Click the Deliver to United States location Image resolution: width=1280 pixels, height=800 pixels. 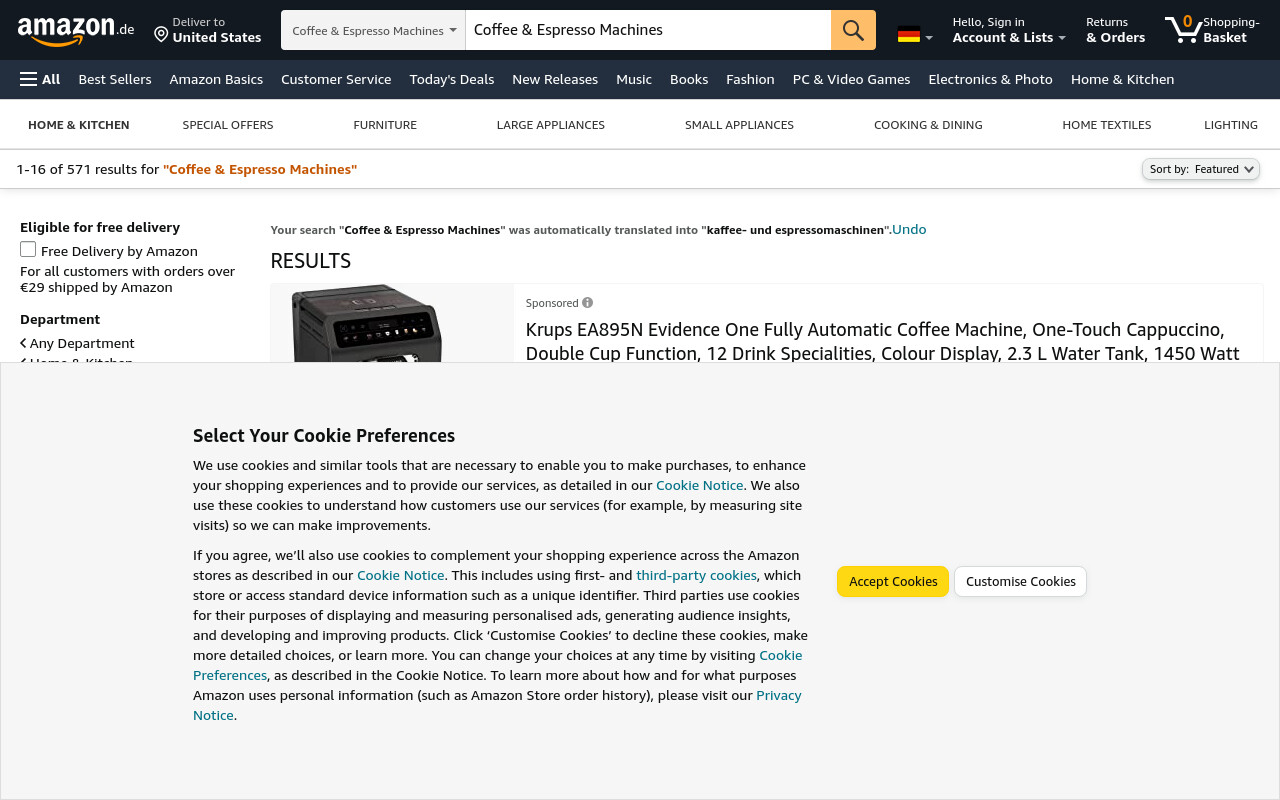207,30
